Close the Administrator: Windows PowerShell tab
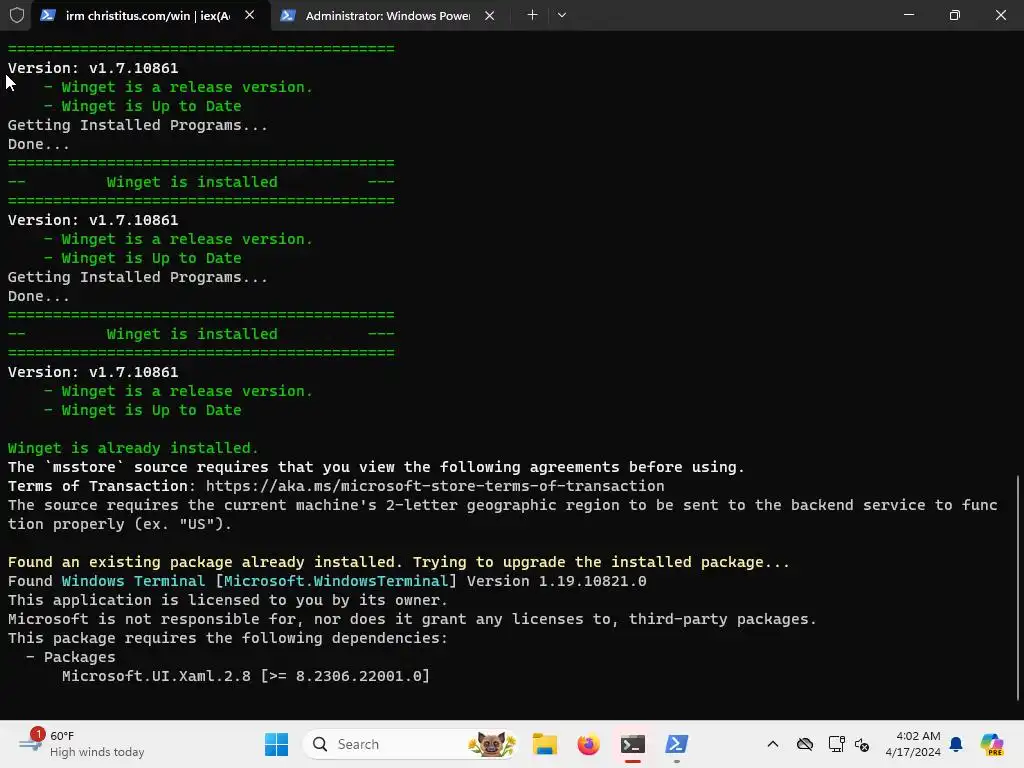The width and height of the screenshot is (1024, 768). pyautogui.click(x=489, y=16)
